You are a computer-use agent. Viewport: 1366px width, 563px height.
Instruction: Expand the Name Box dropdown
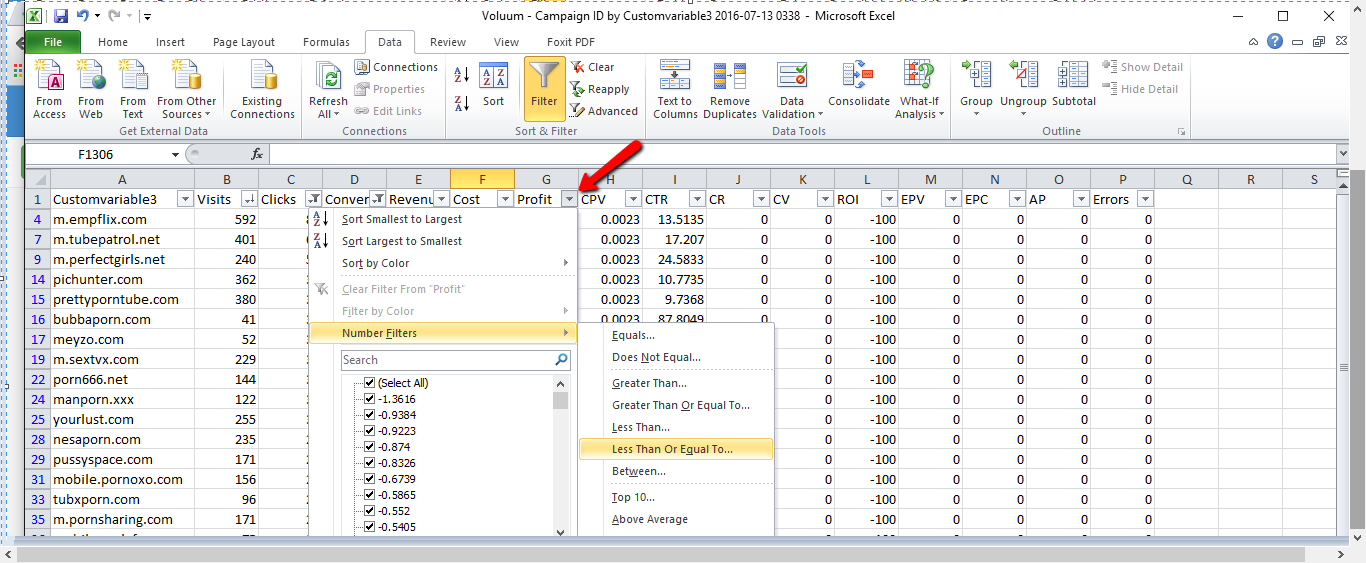pos(176,154)
